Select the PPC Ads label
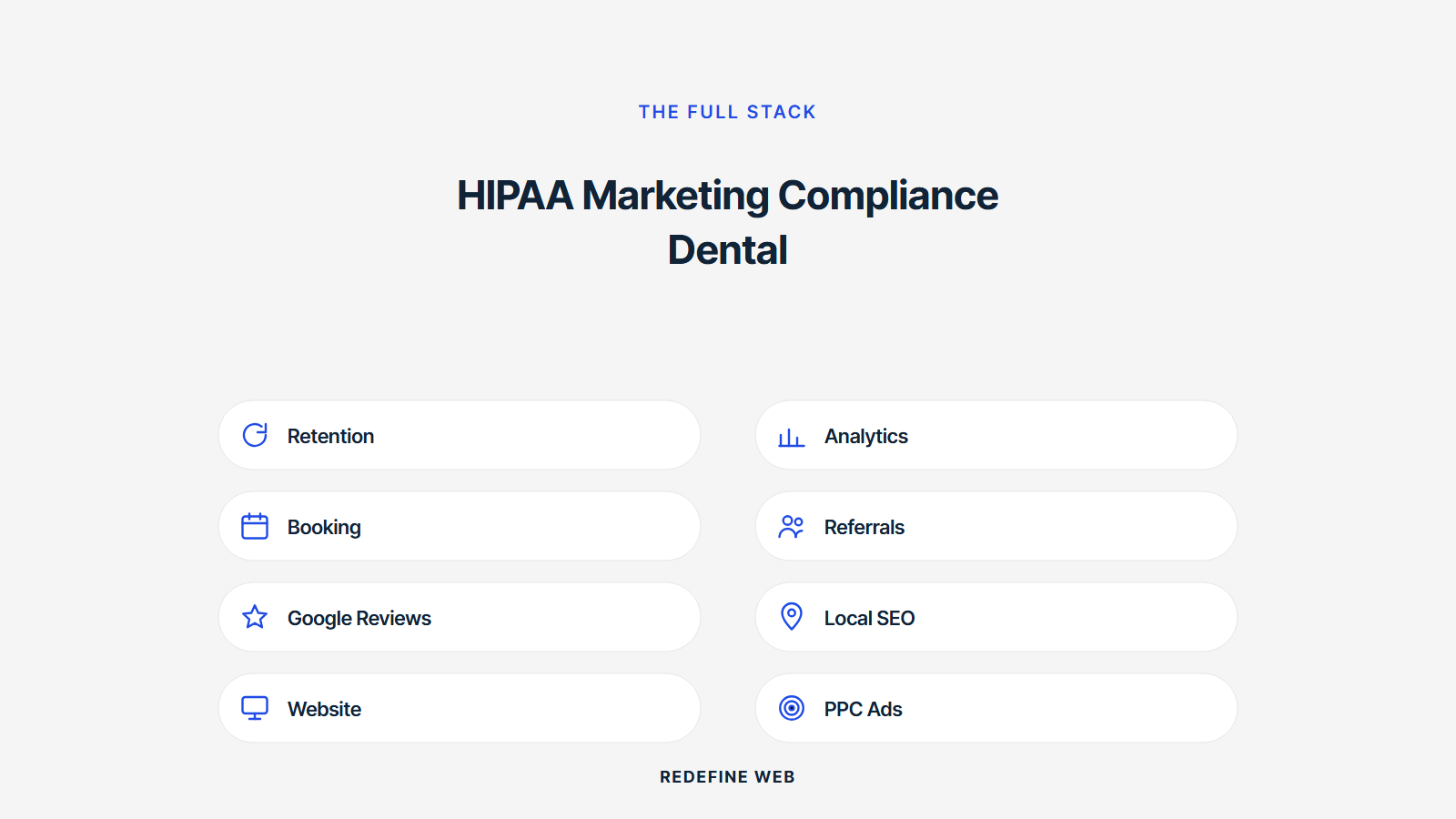1456x819 pixels. tap(863, 709)
